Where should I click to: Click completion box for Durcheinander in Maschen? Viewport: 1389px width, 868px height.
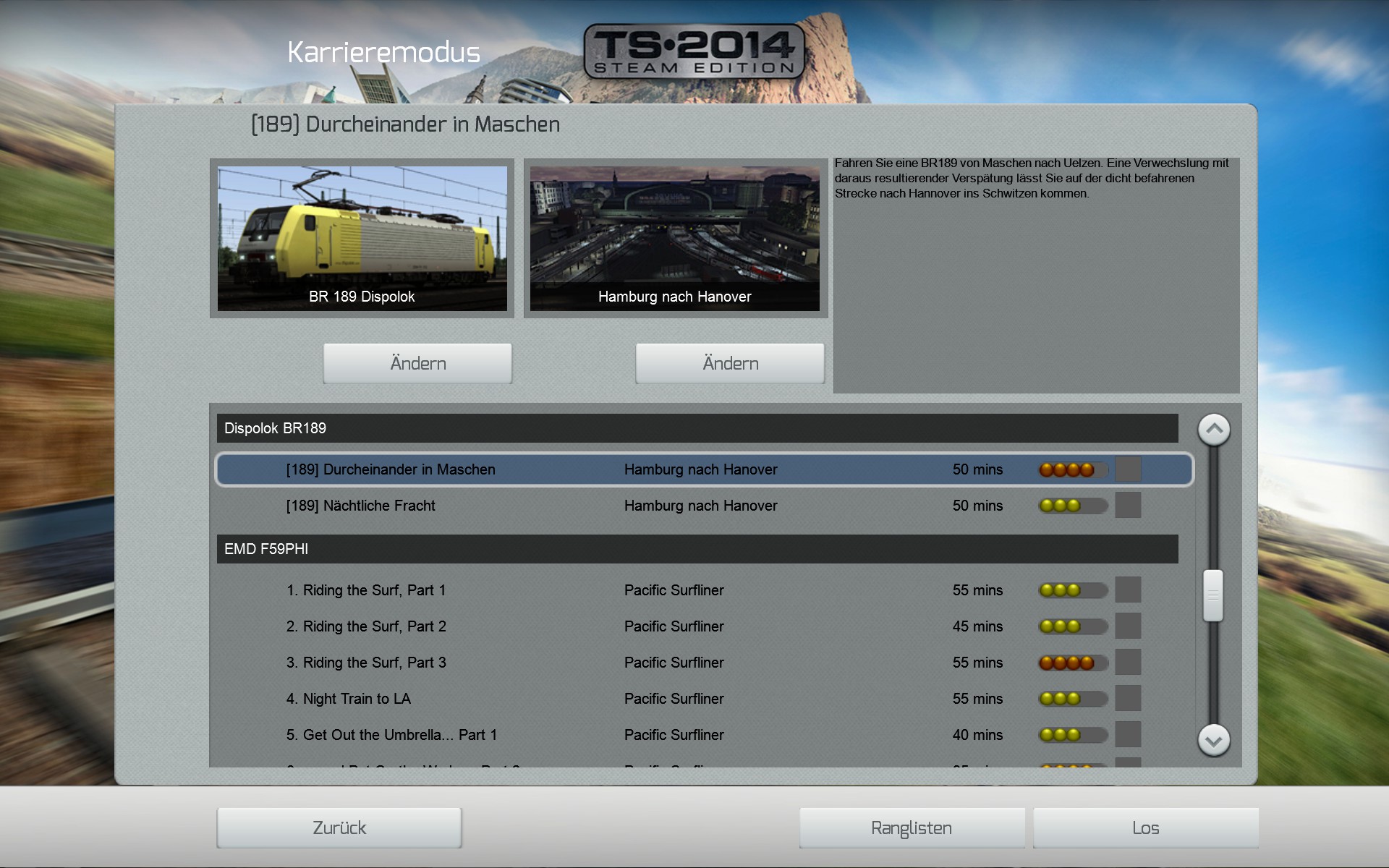[1128, 469]
